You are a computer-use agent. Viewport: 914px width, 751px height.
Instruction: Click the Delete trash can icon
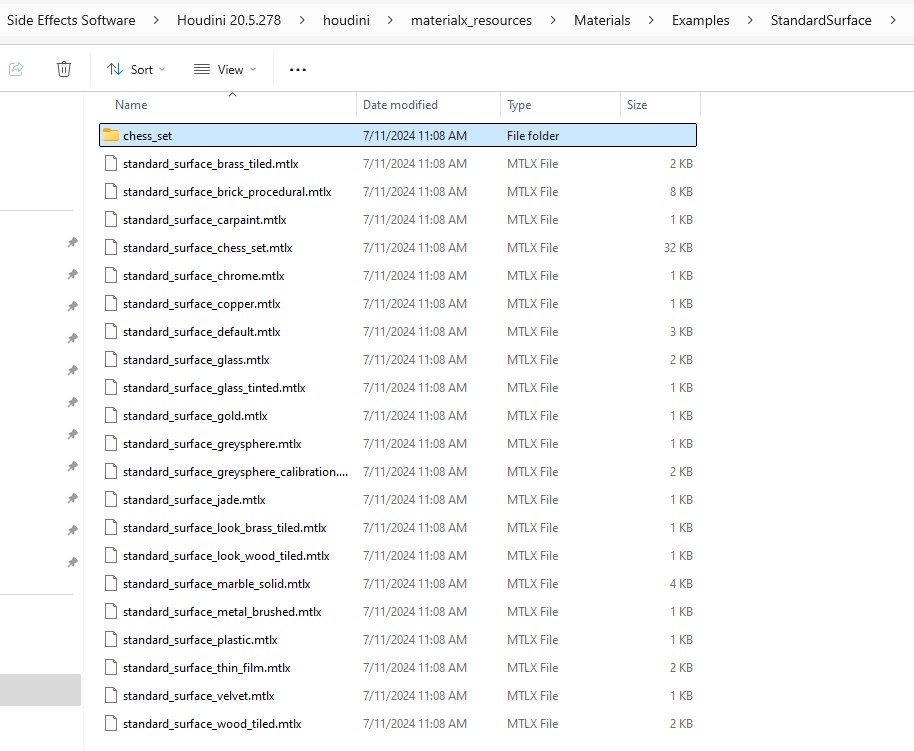(64, 69)
